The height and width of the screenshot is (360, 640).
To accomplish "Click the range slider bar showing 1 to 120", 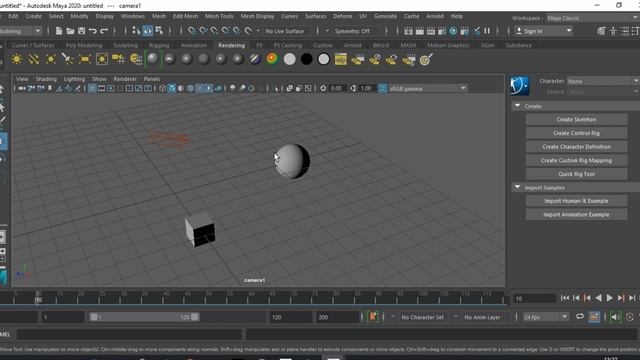I will [144, 317].
